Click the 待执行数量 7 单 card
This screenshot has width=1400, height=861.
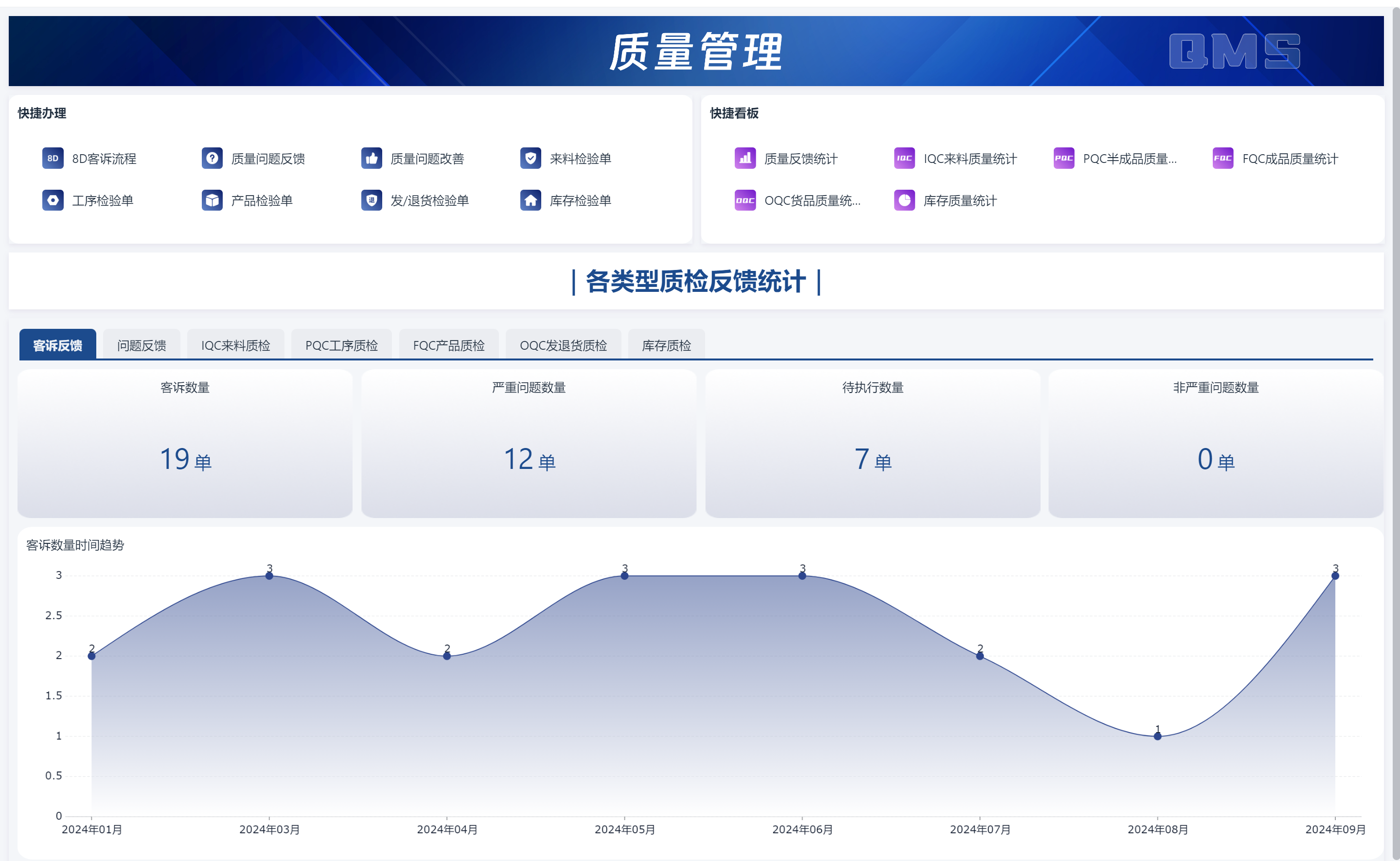(872, 444)
